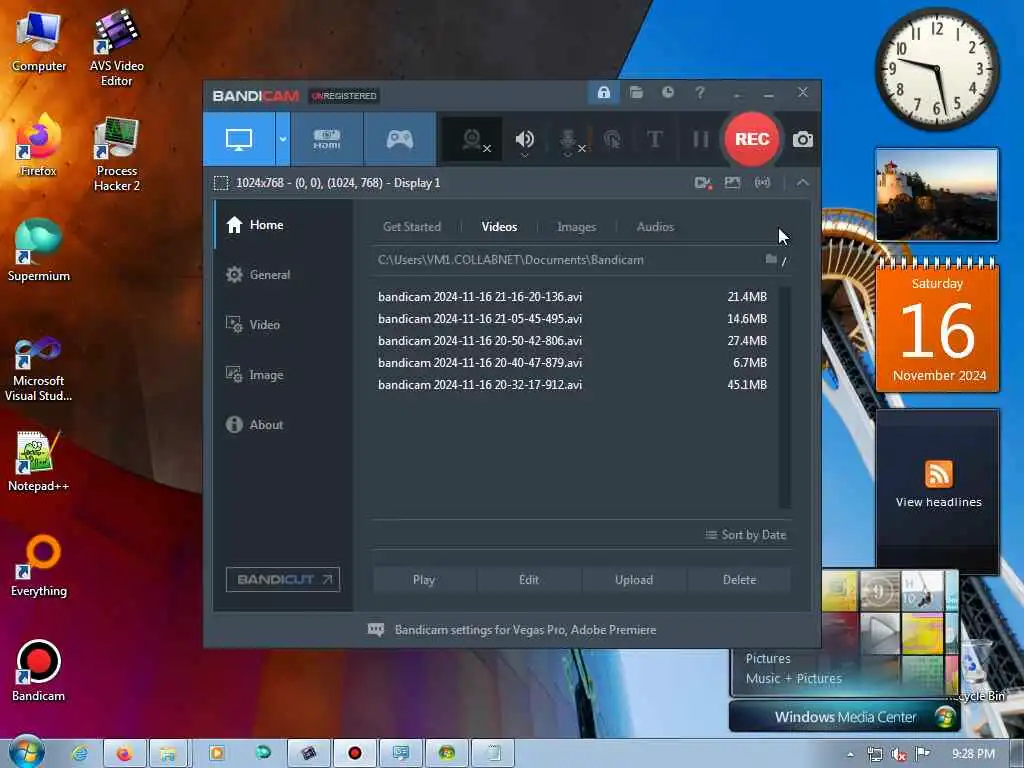The height and width of the screenshot is (768, 1024).
Task: Click the volume icon in system tray
Action: pos(899,754)
